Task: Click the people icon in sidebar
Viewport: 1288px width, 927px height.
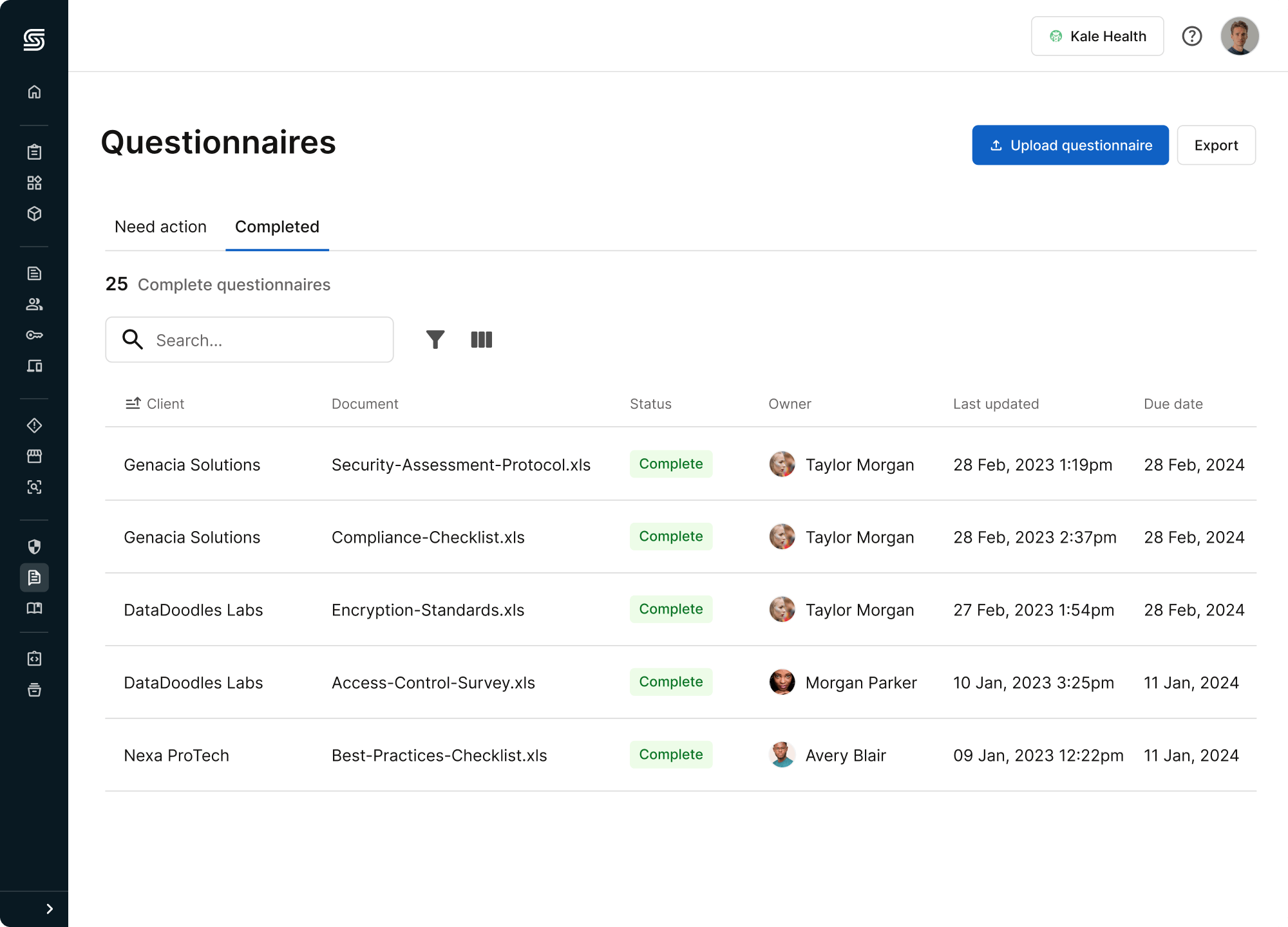Action: [34, 304]
